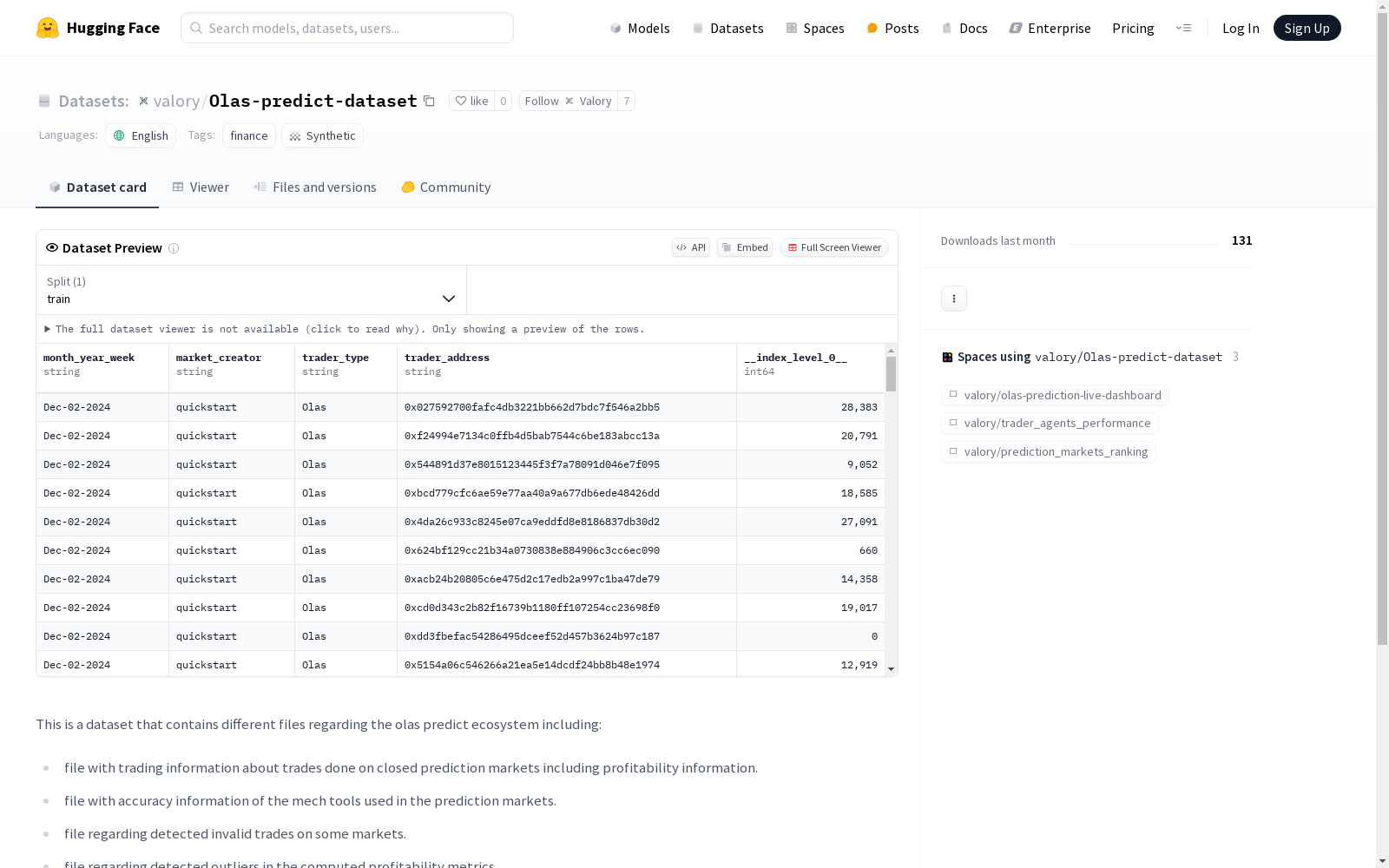Select address cell 0x4da26c933c8245e07ca9eddfd8e8186837db30d2

tap(567, 522)
